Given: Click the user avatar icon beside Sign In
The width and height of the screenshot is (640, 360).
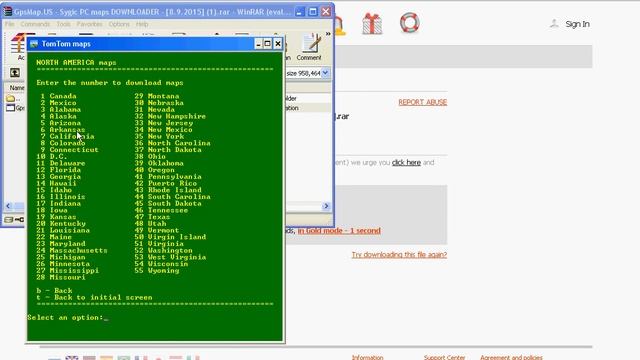Looking at the screenshot, I should (x=554, y=24).
